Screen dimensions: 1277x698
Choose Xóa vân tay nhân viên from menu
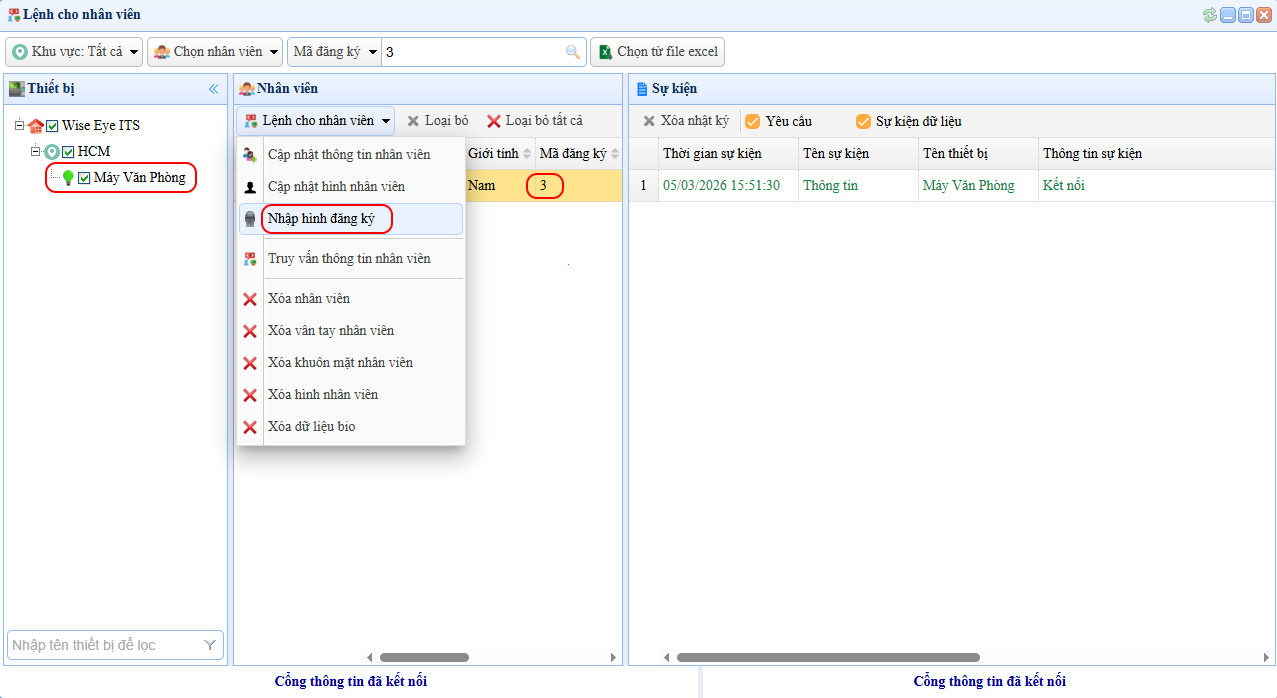tap(331, 331)
